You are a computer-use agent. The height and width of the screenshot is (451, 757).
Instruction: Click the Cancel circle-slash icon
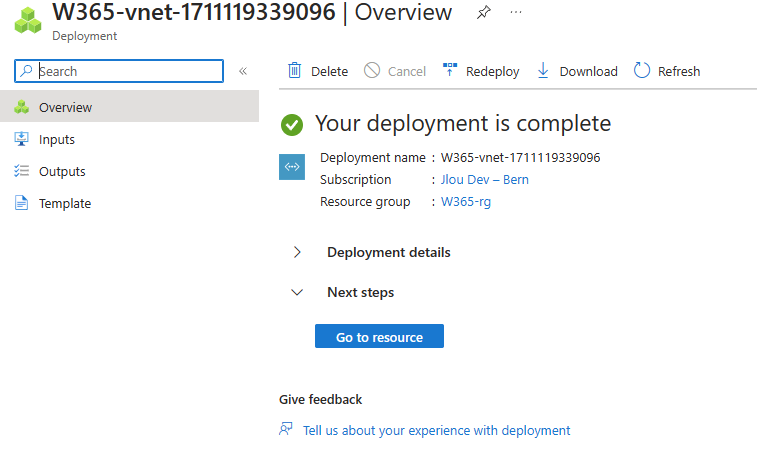(372, 70)
